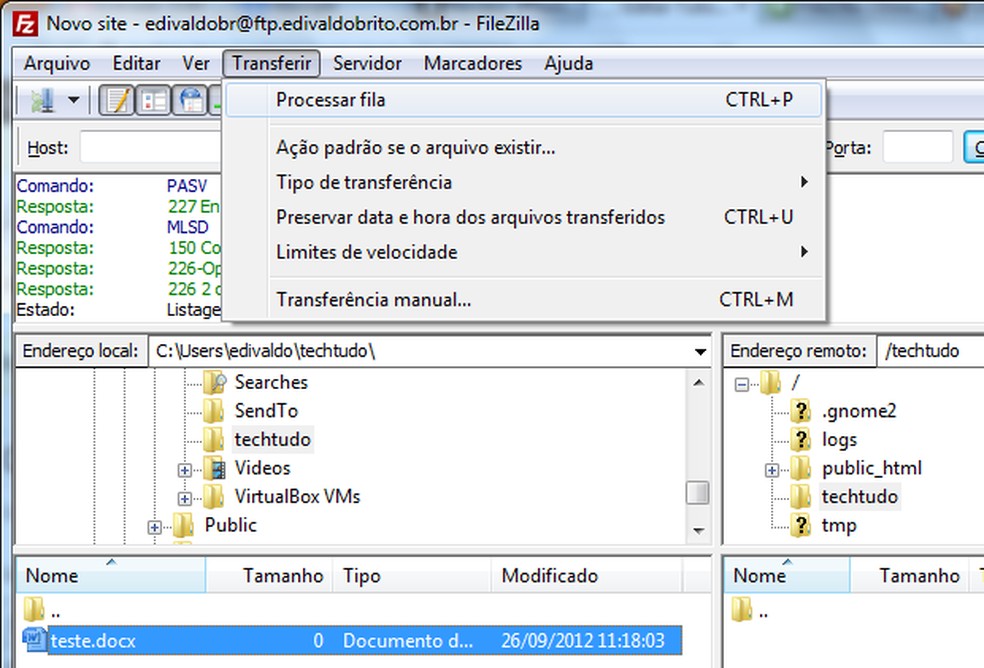Expand the Public folder node

[155, 527]
